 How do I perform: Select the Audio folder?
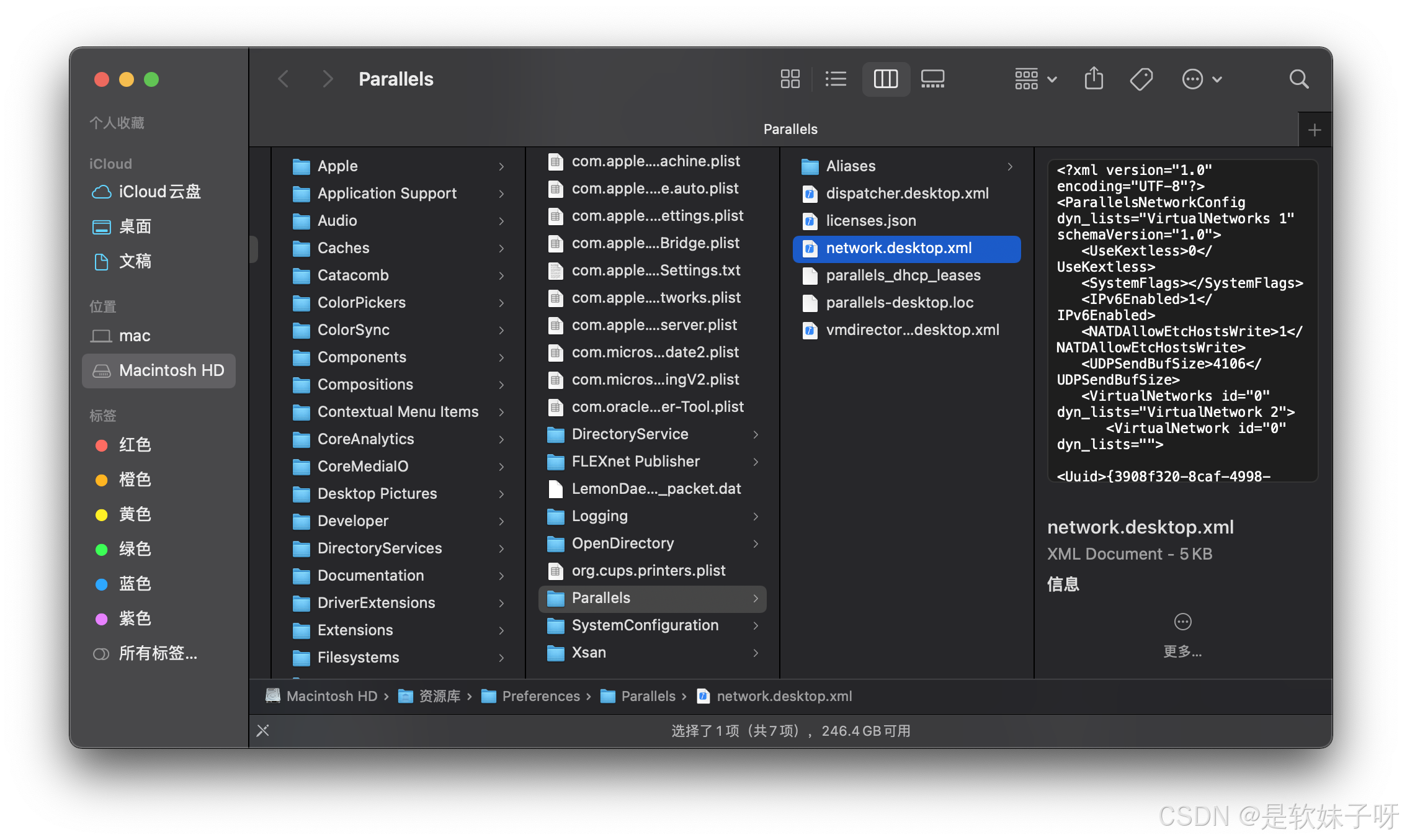[x=399, y=221]
